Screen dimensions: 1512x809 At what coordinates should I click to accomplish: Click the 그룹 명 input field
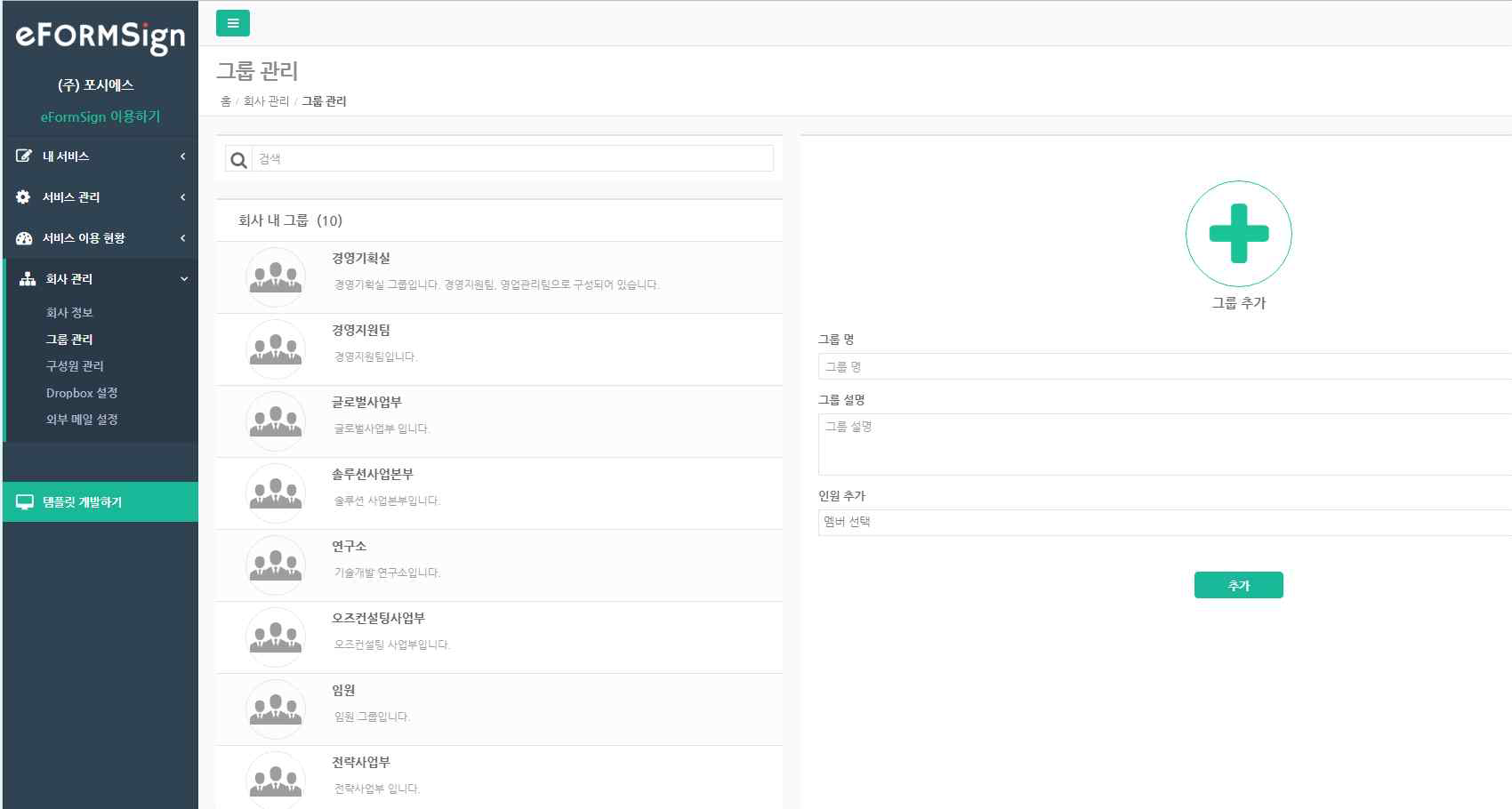[1164, 366]
